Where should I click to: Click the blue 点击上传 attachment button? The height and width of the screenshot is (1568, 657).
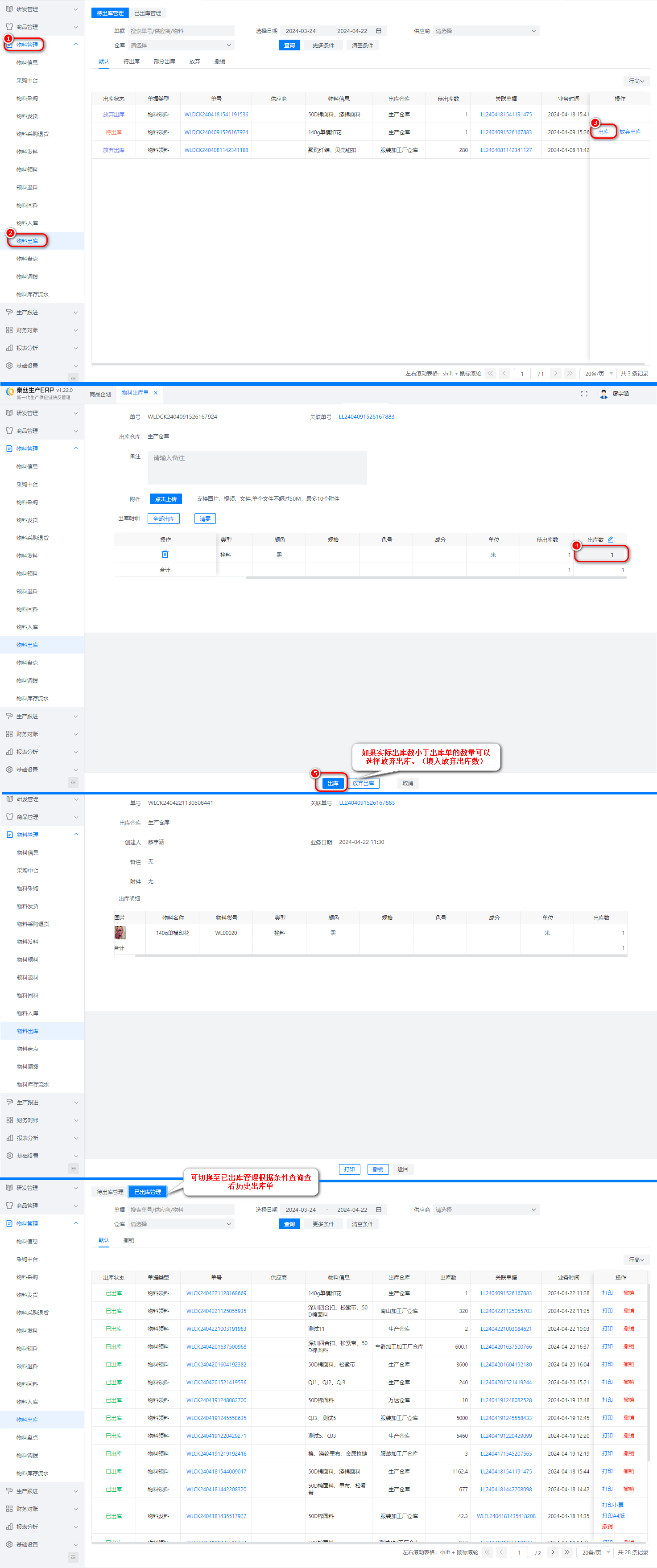[165, 499]
